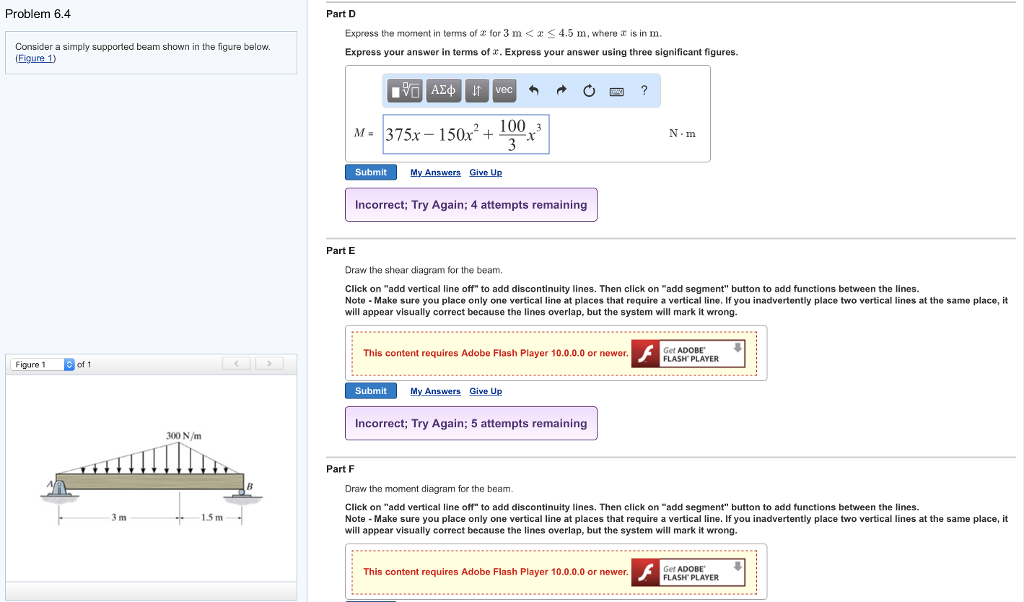Submit the Part D answer
The image size is (1024, 602).
(x=370, y=172)
